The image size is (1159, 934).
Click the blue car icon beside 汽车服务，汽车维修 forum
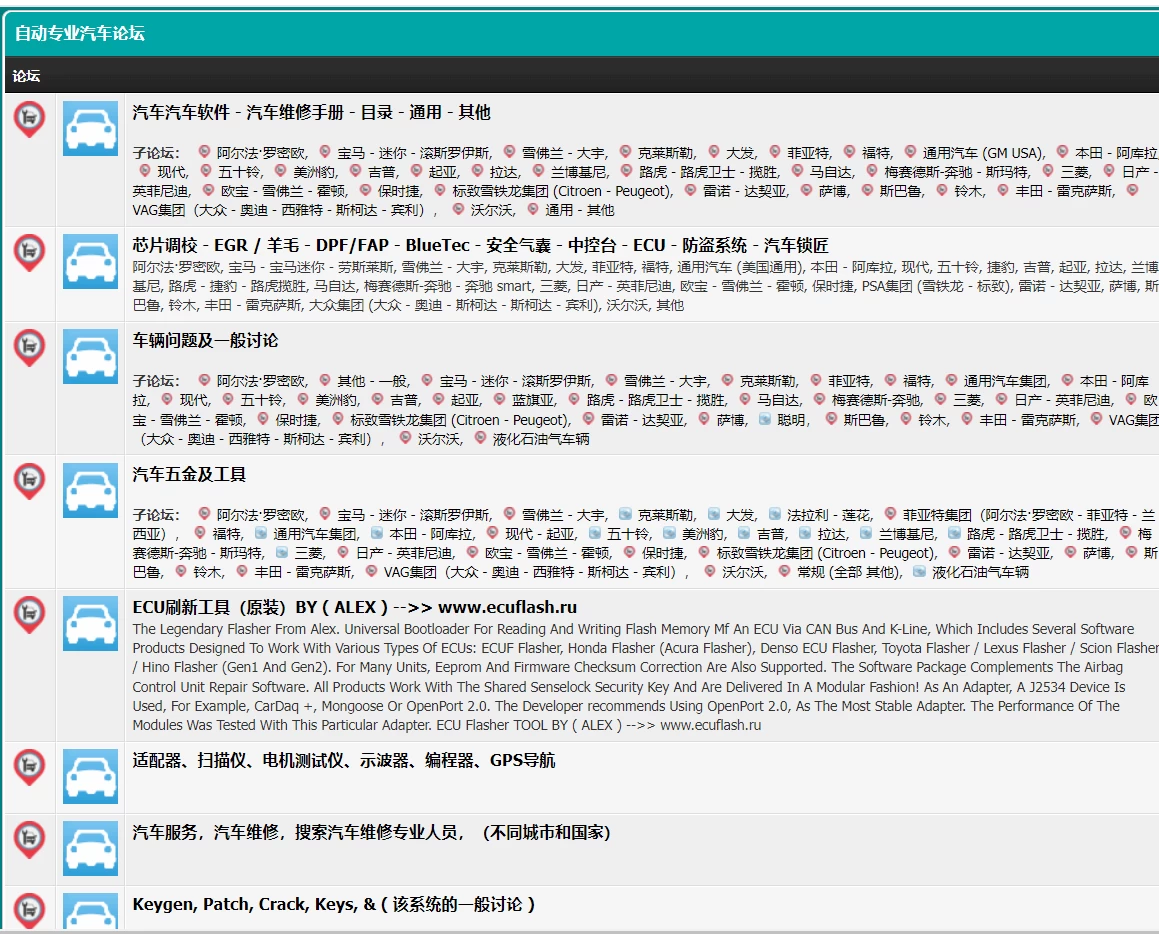coord(90,848)
